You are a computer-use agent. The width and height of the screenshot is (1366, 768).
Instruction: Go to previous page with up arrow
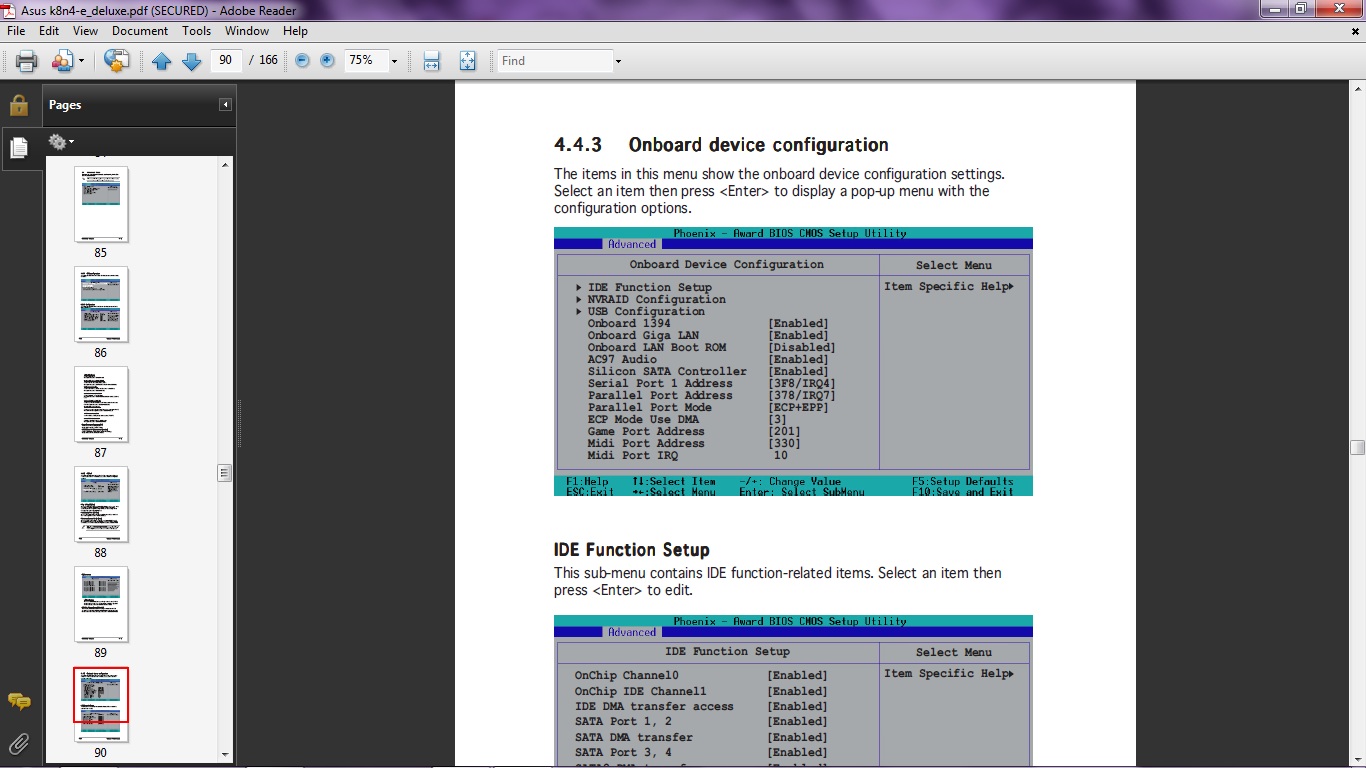pos(162,61)
